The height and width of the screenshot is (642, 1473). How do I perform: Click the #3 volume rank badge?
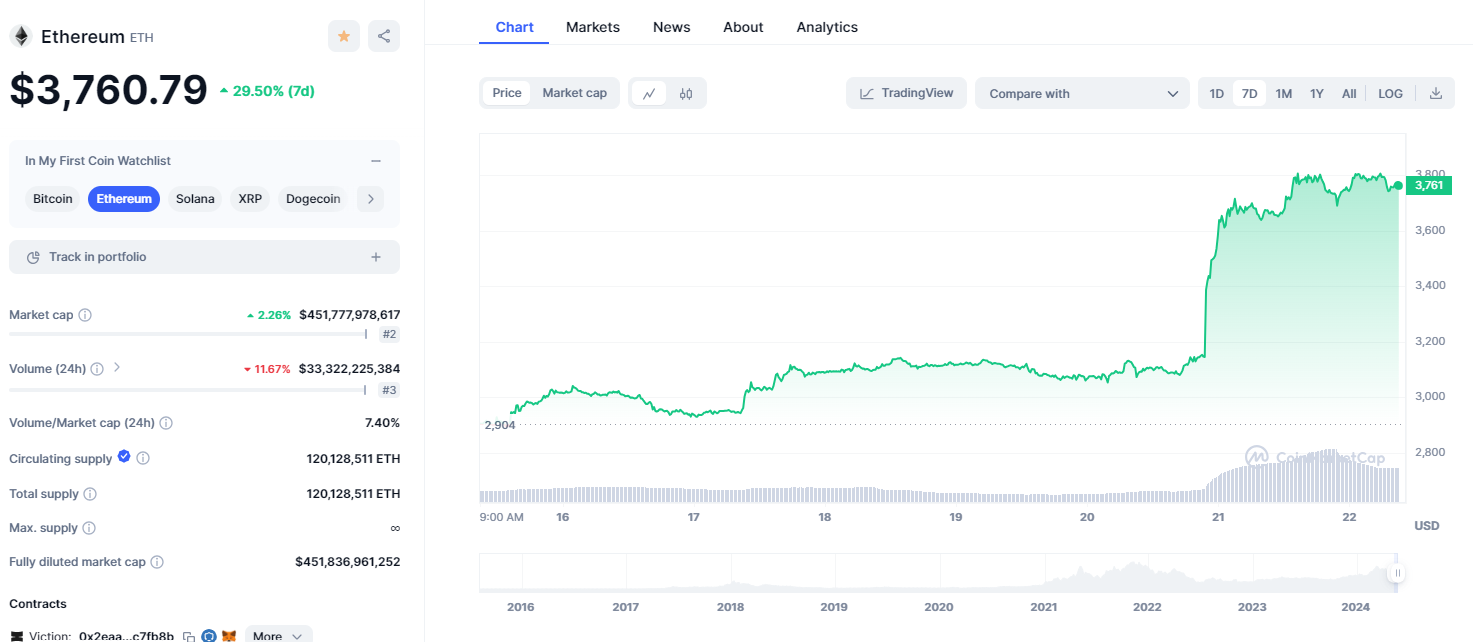[389, 390]
